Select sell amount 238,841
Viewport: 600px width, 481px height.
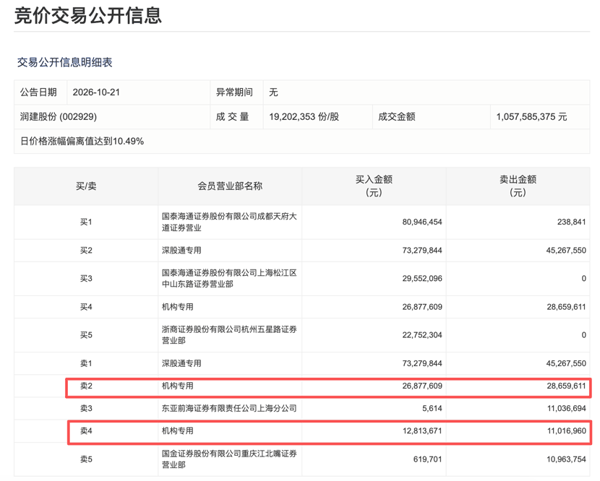coord(571,222)
